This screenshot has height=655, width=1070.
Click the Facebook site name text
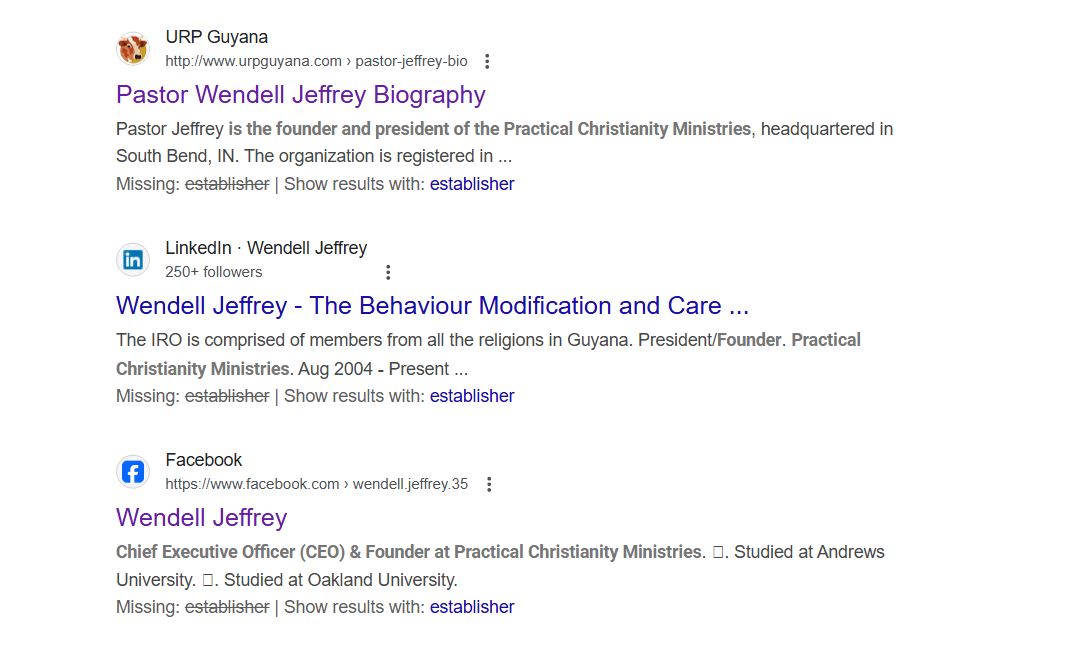point(204,460)
